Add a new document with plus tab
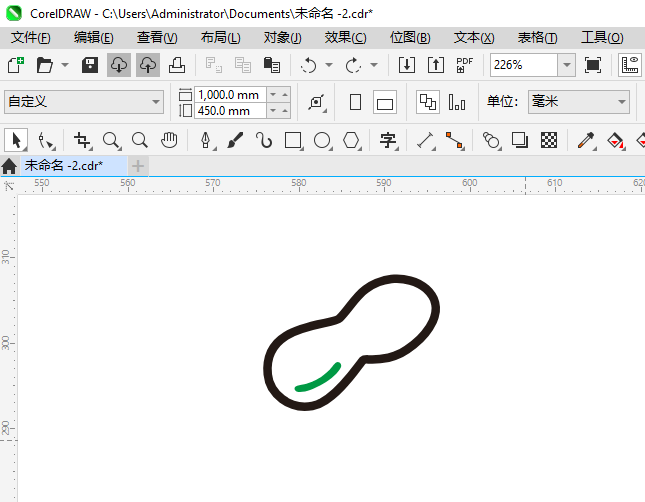Viewport: 645px width, 502px height. [x=138, y=166]
